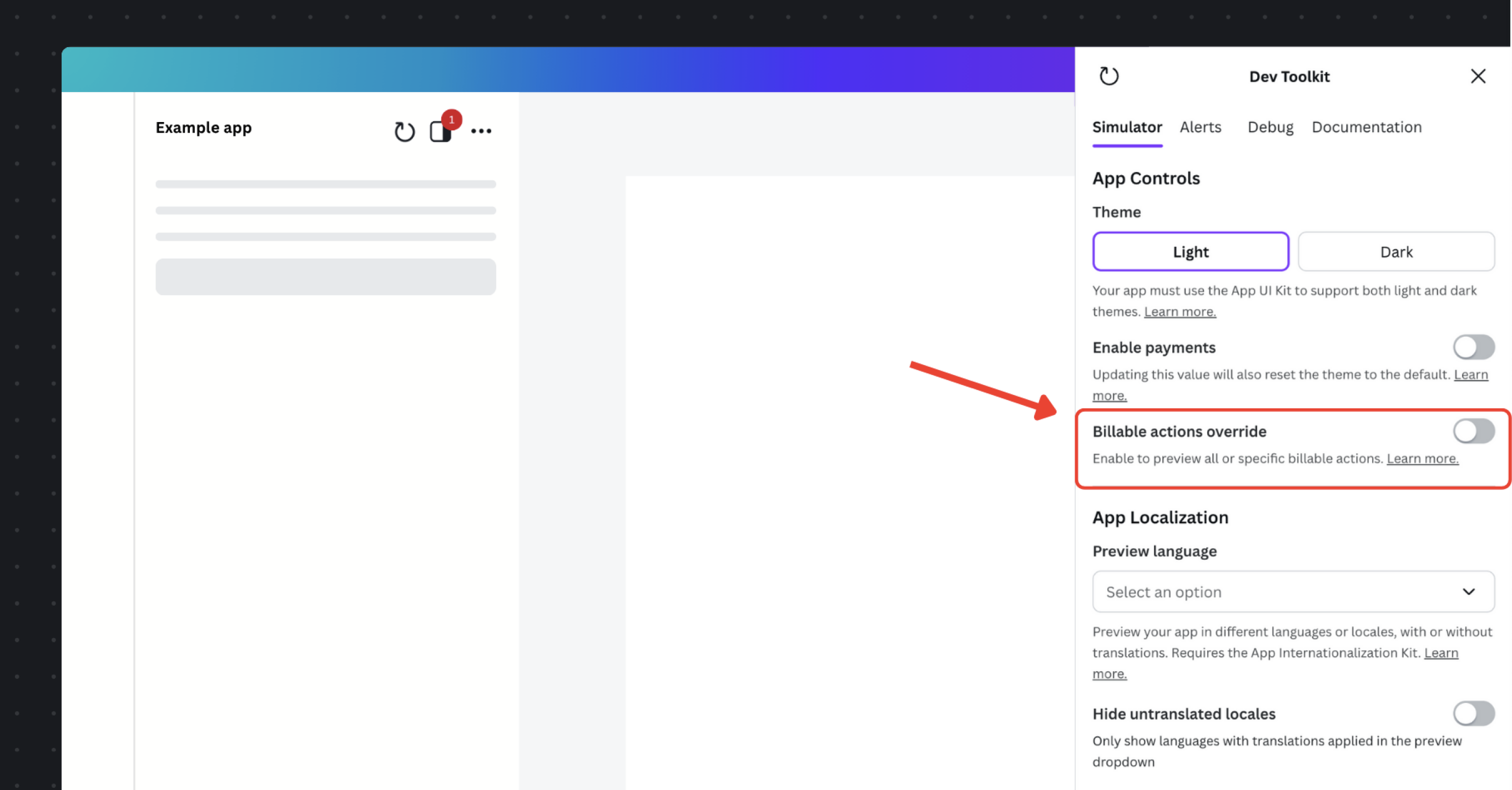This screenshot has width=1512, height=790.
Task: Click the refresh icon beside Example app
Action: tap(404, 130)
